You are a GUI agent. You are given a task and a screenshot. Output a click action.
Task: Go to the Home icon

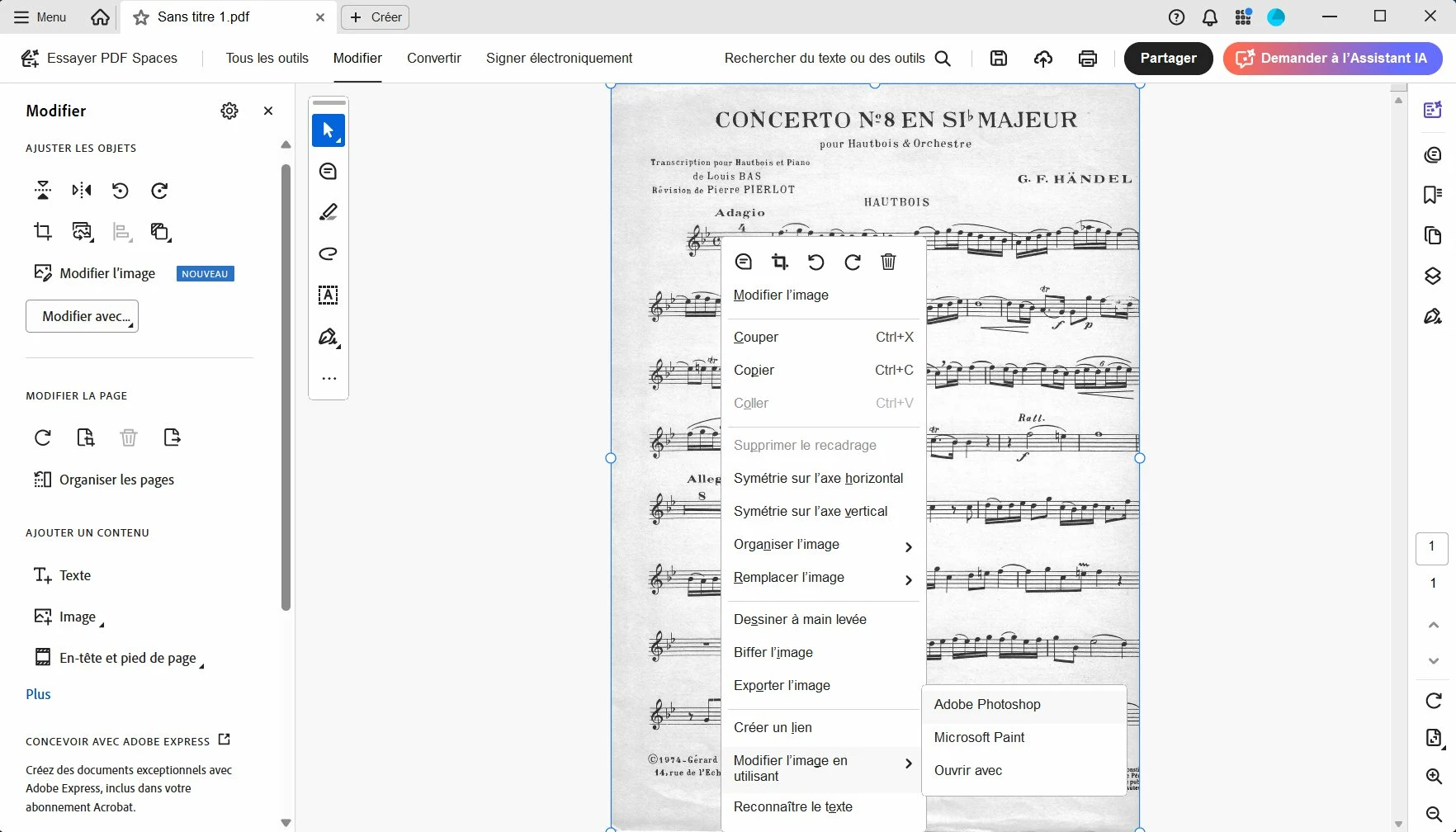[x=100, y=17]
